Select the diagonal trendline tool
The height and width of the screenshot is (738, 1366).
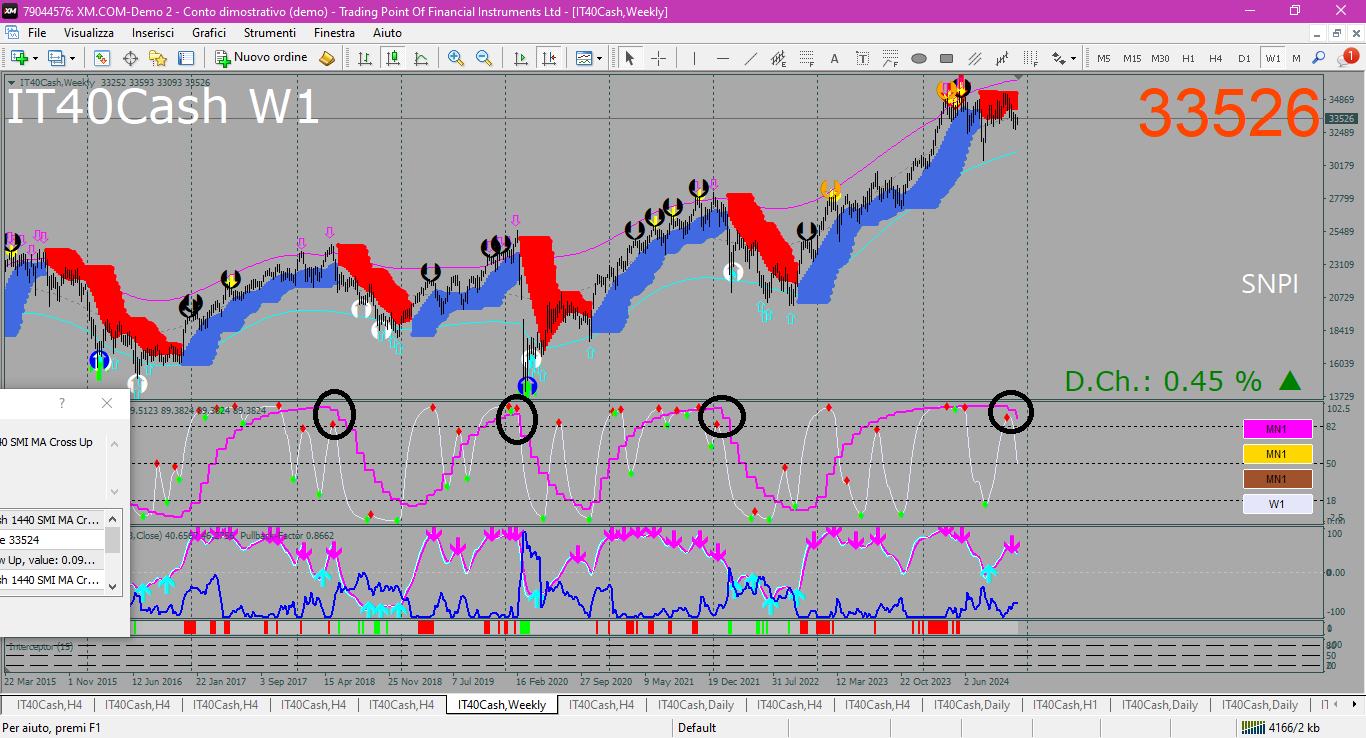tap(750, 58)
